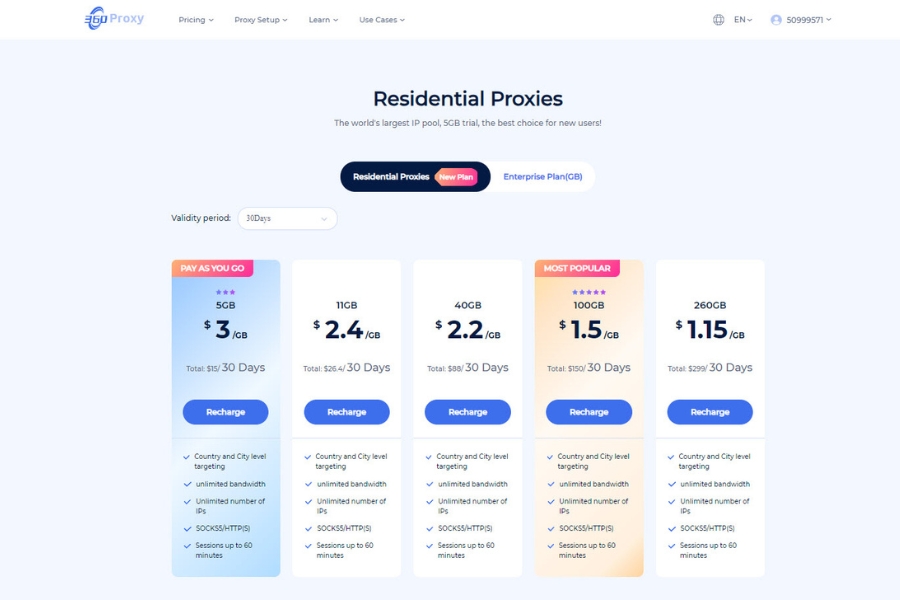This screenshot has width=900, height=600.
Task: Click the 5GB plan title
Action: pos(226,305)
